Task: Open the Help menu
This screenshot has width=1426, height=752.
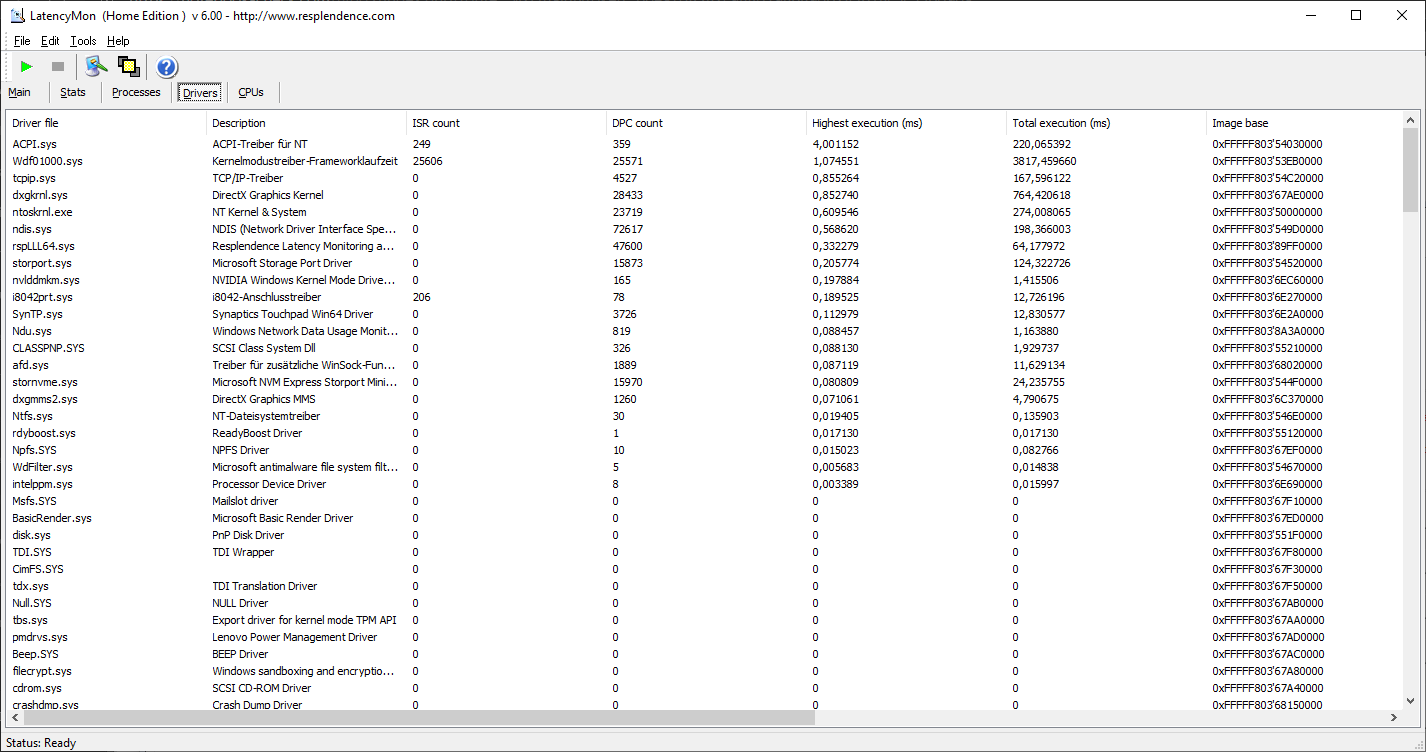Action: [118, 41]
